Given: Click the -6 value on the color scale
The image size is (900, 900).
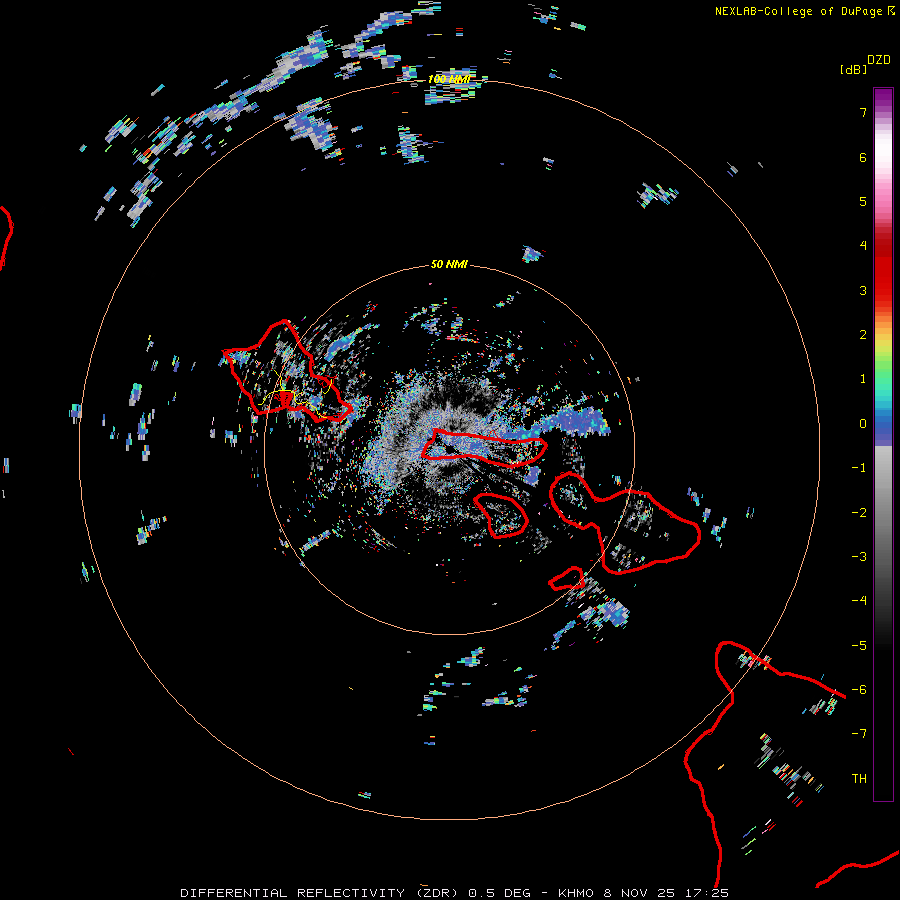Looking at the screenshot, I should click(859, 690).
